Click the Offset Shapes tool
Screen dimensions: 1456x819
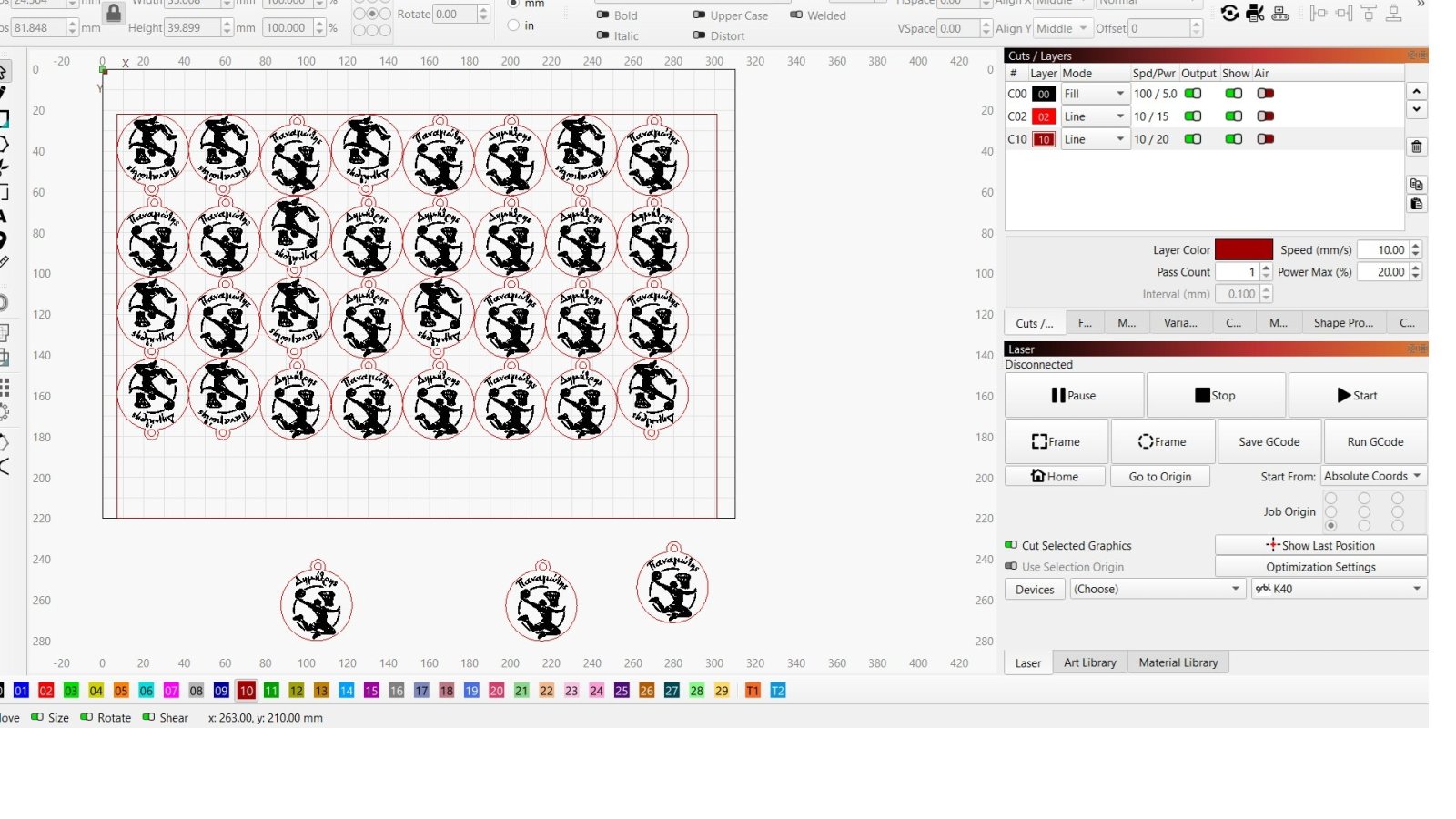tap(4, 302)
